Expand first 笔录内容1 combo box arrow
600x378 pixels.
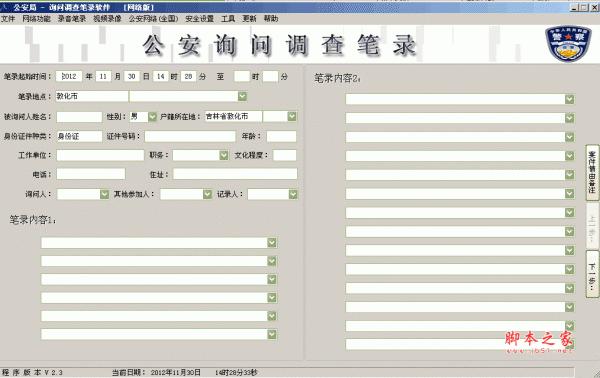[x=272, y=243]
